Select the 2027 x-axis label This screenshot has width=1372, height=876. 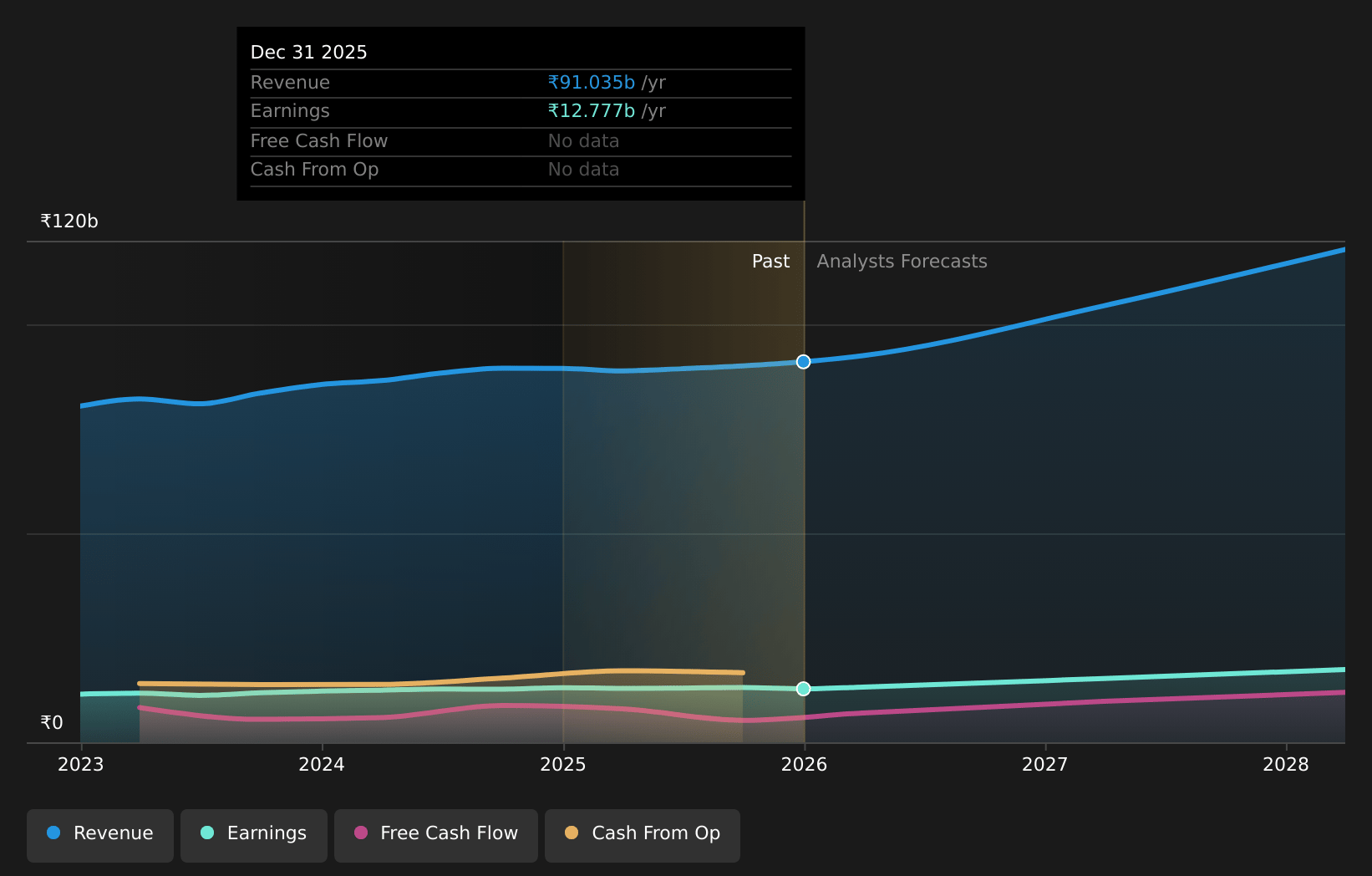point(1044,765)
